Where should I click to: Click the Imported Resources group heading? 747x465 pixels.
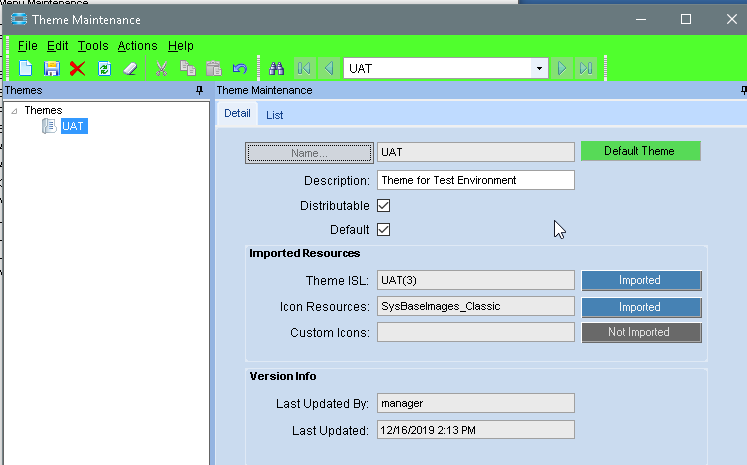pyautogui.click(x=304, y=253)
